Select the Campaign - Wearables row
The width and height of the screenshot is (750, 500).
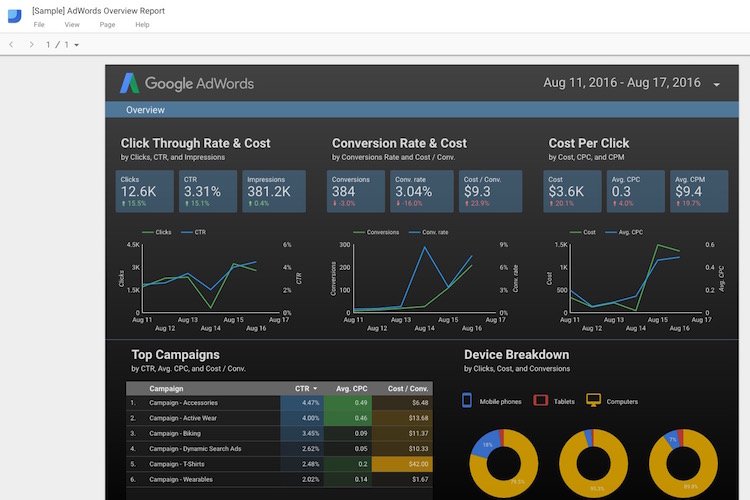(x=279, y=479)
